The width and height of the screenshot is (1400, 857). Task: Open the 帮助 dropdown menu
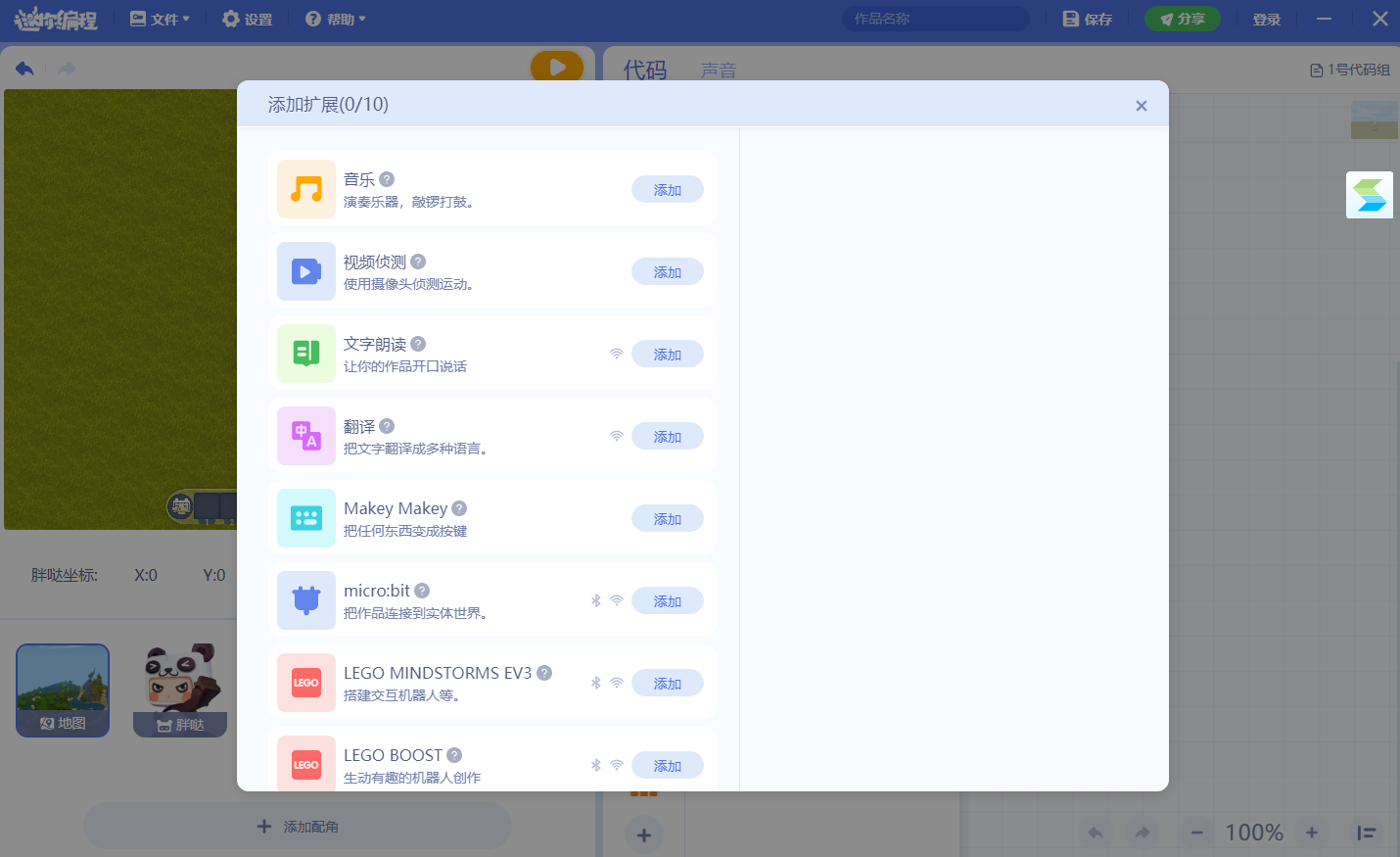[x=336, y=19]
